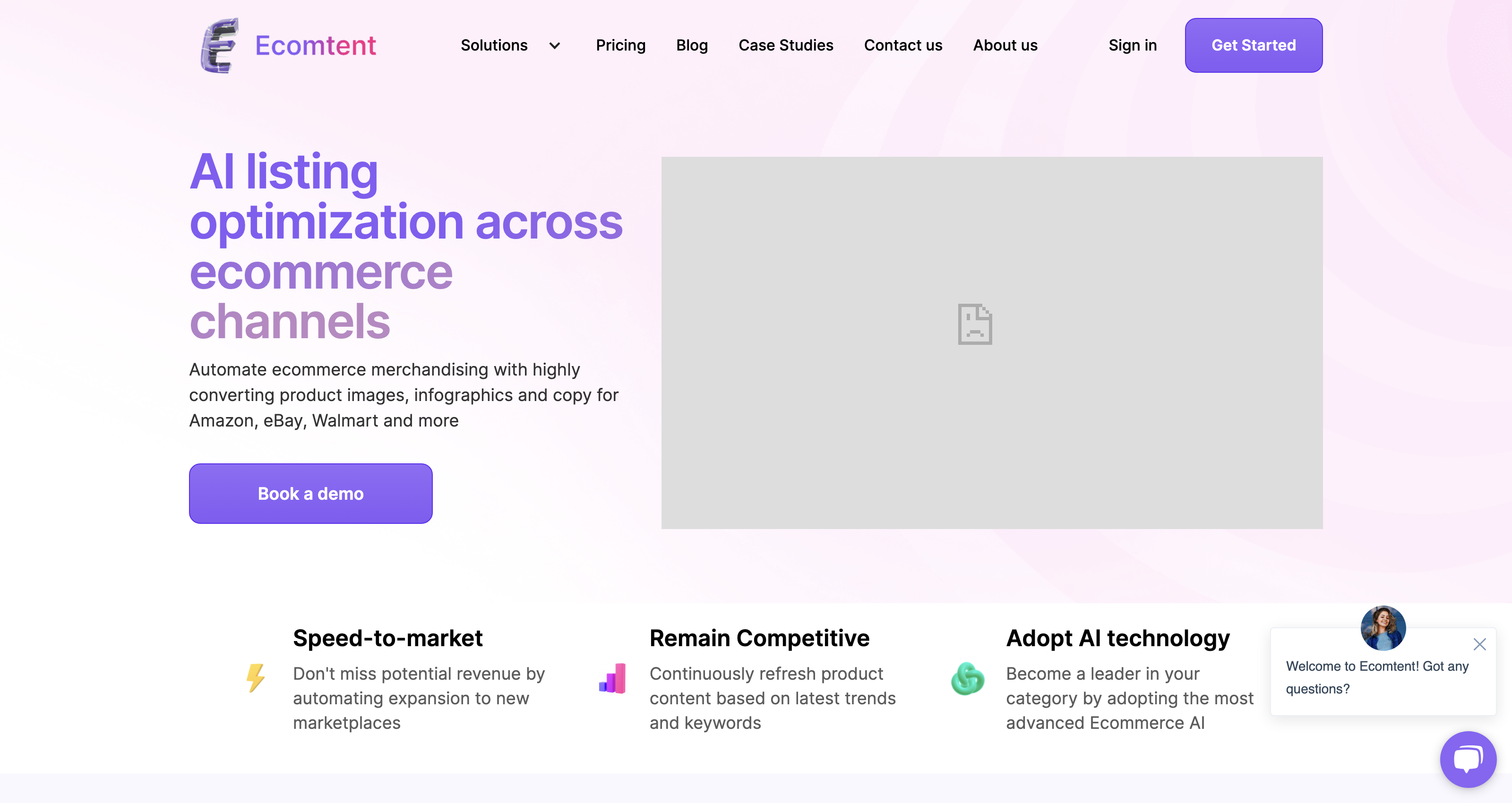Image resolution: width=1512 pixels, height=803 pixels.
Task: Open the chat bubble launcher icon
Action: point(1468,759)
